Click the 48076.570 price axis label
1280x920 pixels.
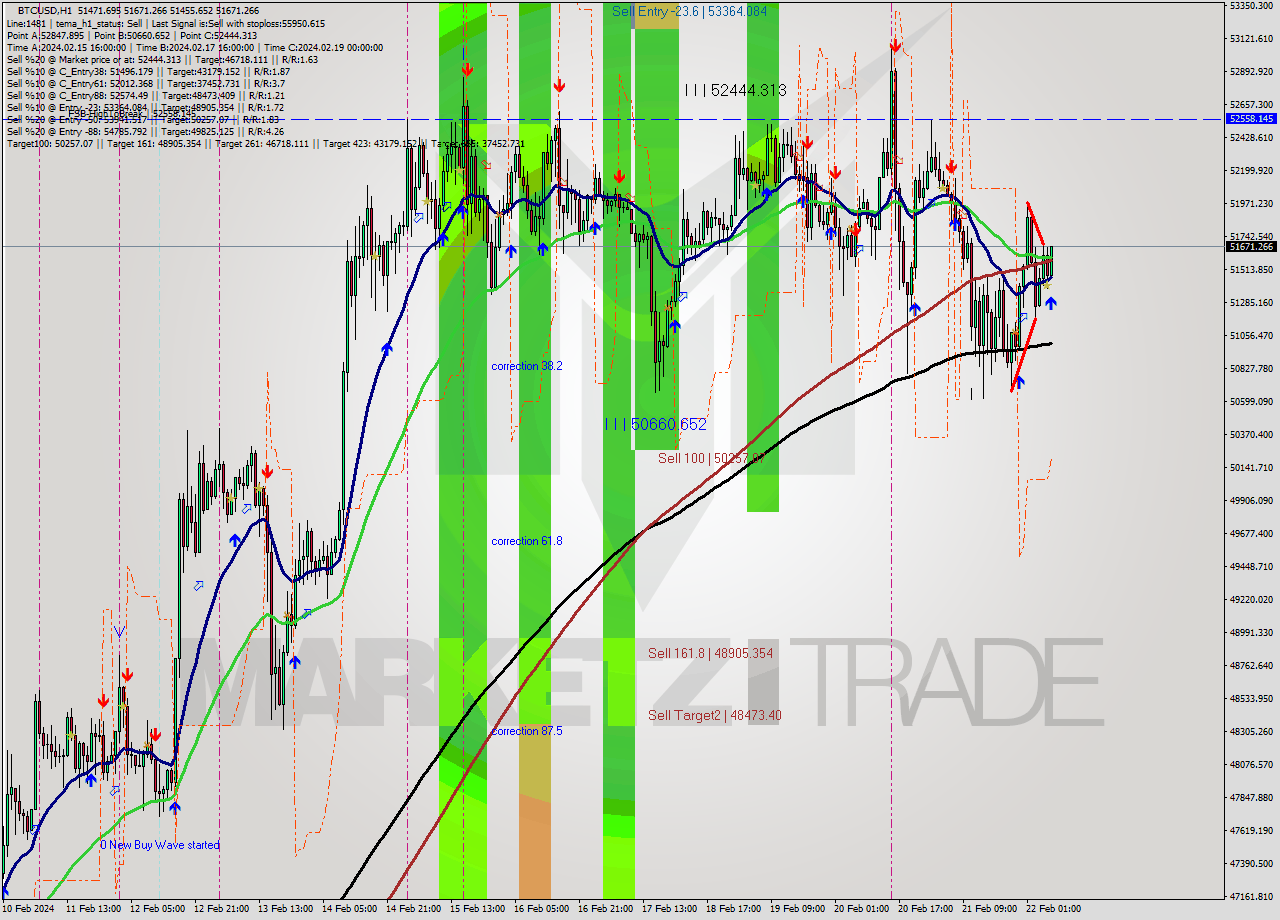point(1251,764)
